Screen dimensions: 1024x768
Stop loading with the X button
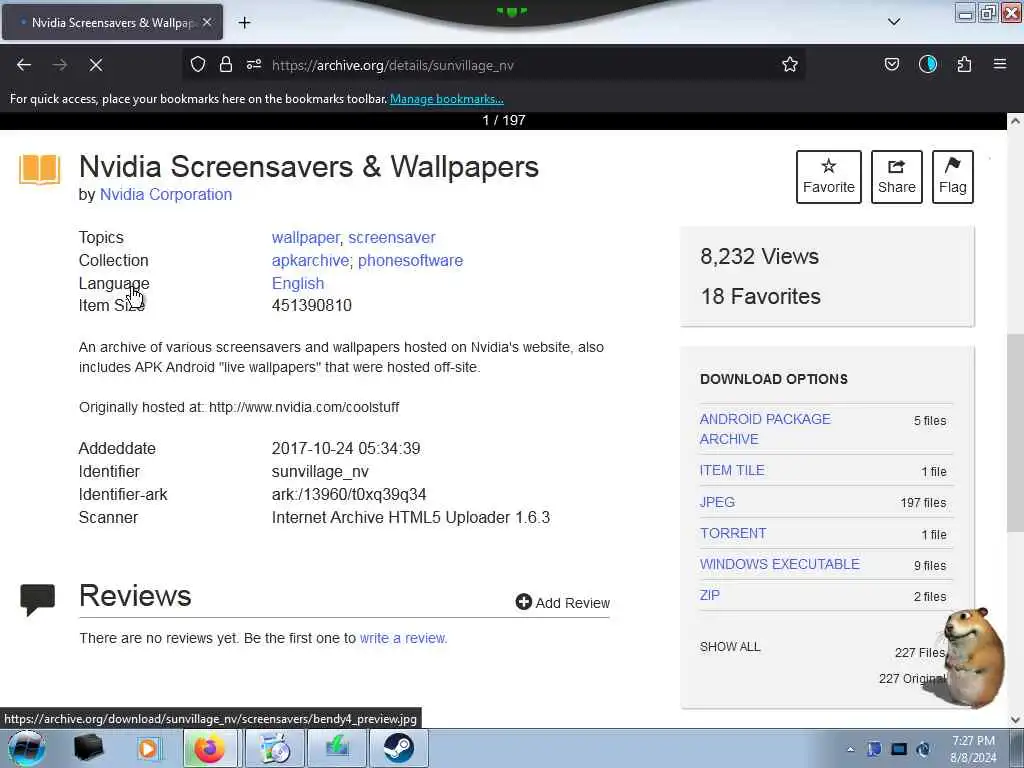click(95, 65)
